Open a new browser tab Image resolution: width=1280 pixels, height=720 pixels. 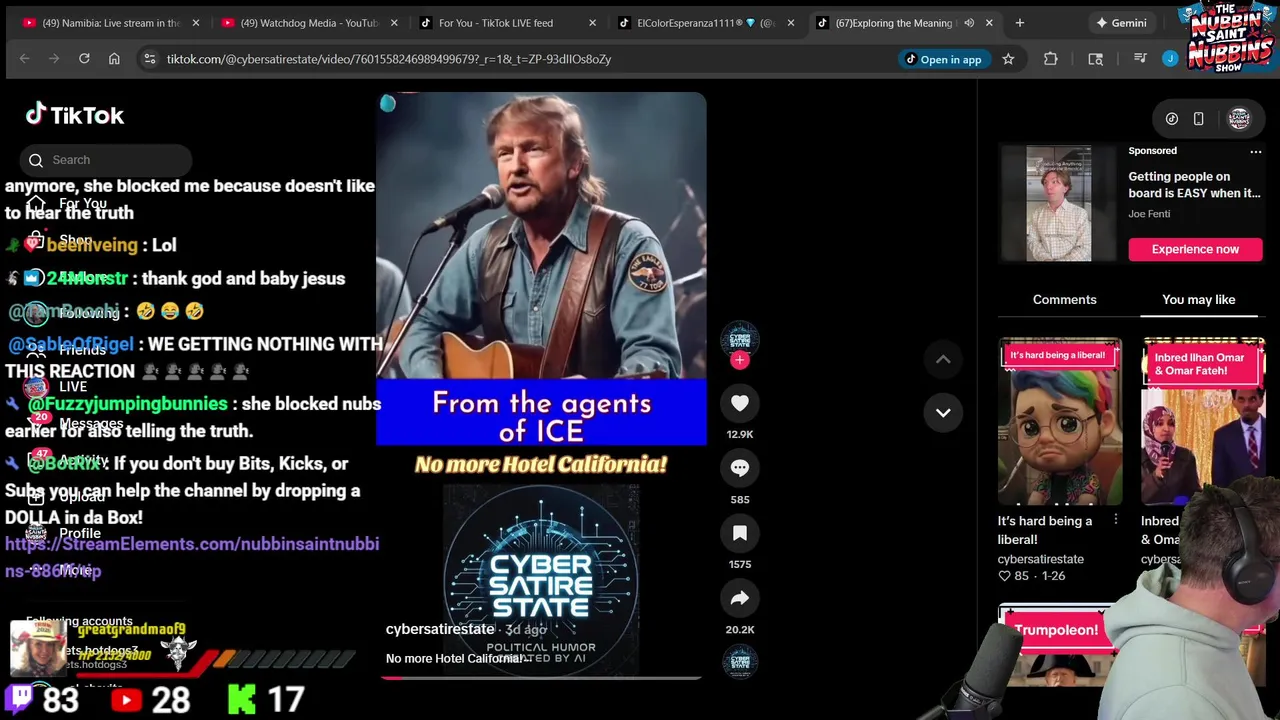[1020, 22]
